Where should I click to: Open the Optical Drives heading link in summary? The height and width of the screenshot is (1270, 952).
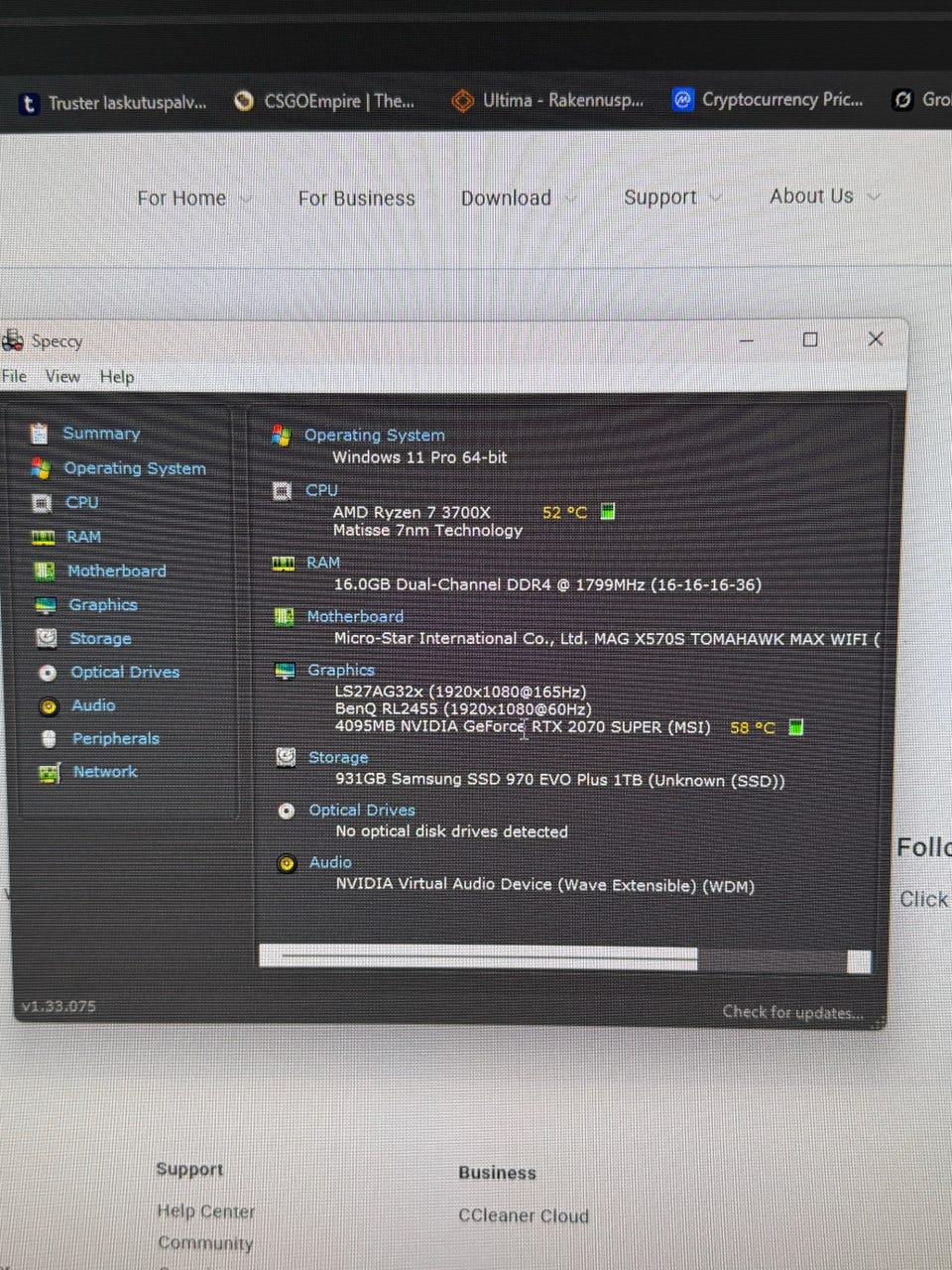pyautogui.click(x=362, y=811)
